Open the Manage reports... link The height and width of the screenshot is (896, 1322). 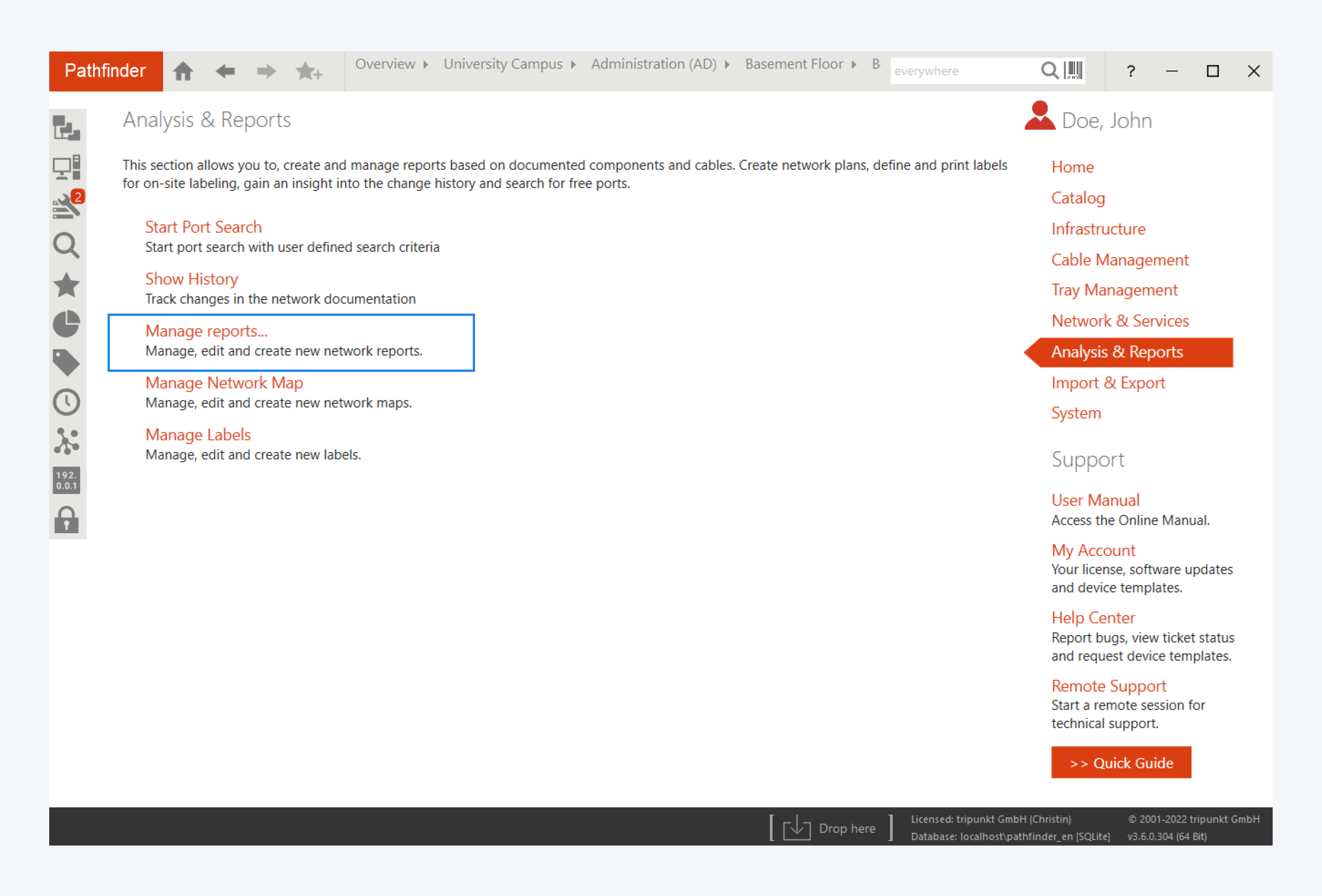click(x=206, y=331)
